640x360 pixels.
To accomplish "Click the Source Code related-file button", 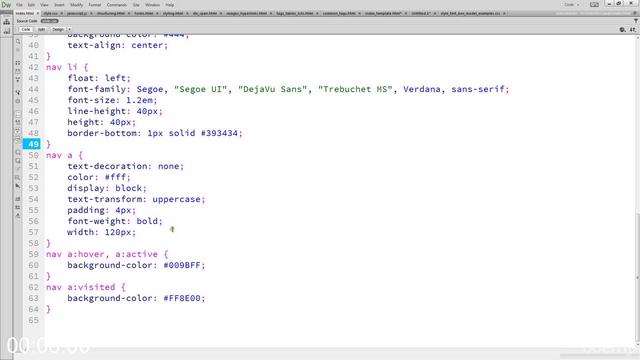I will (x=27, y=21).
